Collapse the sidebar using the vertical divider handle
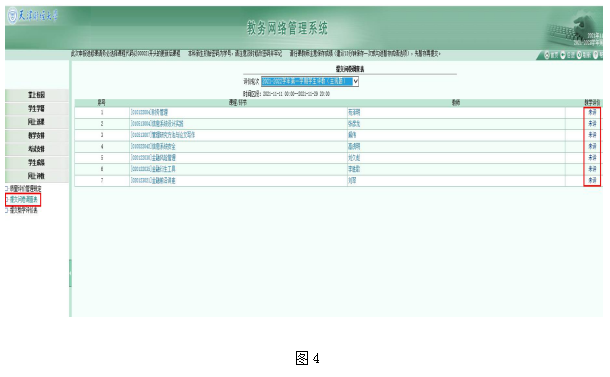610x377 pixels. [x=70, y=273]
